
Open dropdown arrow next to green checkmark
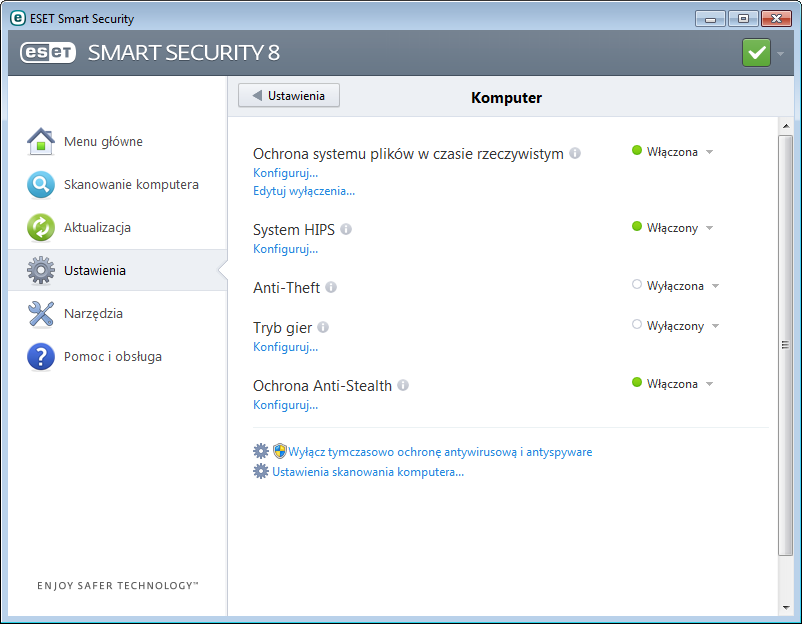point(781,53)
